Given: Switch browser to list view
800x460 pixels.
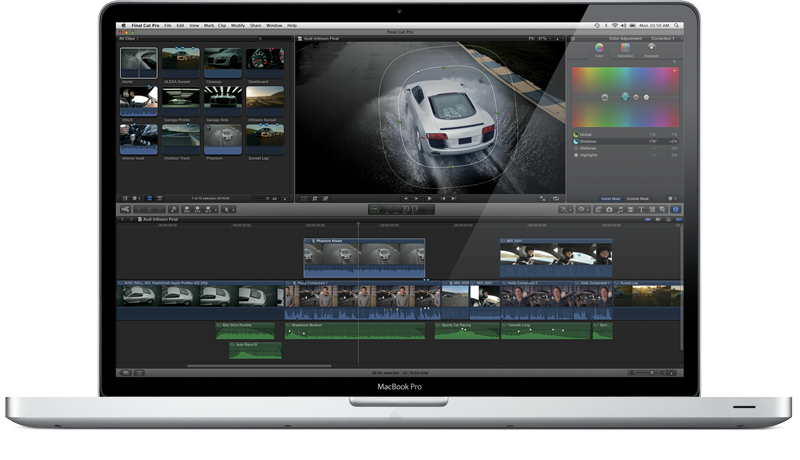Looking at the screenshot, I should click(160, 198).
